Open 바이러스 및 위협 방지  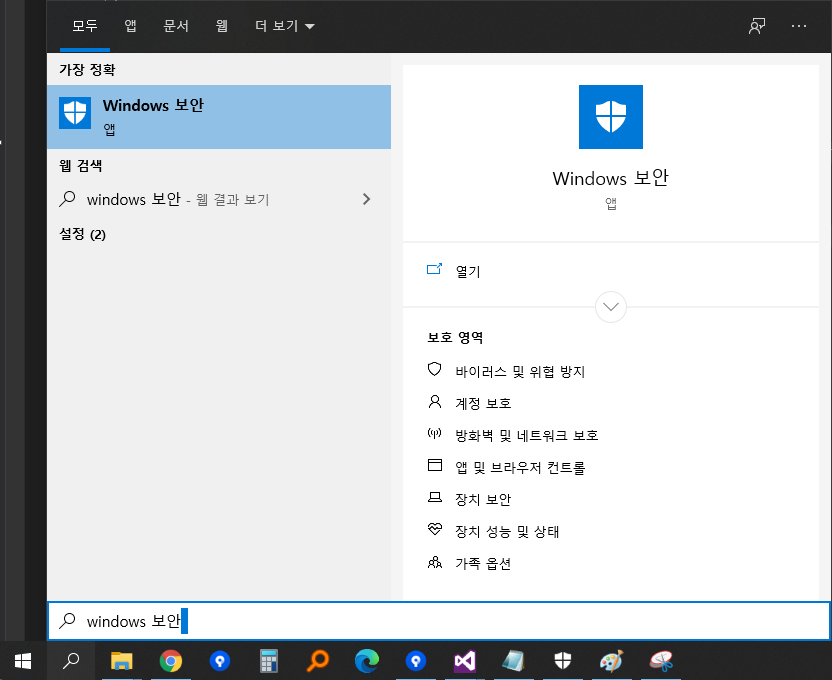[x=520, y=371]
